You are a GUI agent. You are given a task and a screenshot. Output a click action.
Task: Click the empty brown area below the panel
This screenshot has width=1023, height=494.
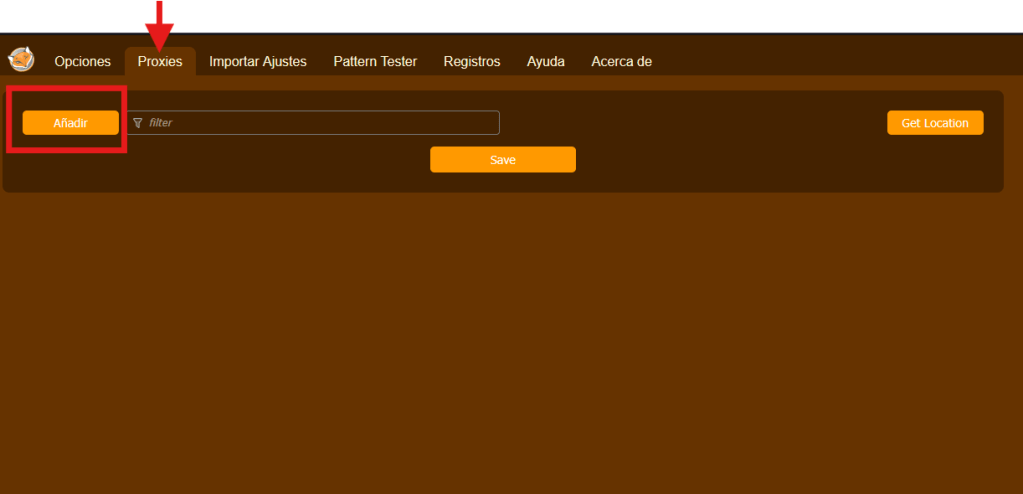[500, 340]
